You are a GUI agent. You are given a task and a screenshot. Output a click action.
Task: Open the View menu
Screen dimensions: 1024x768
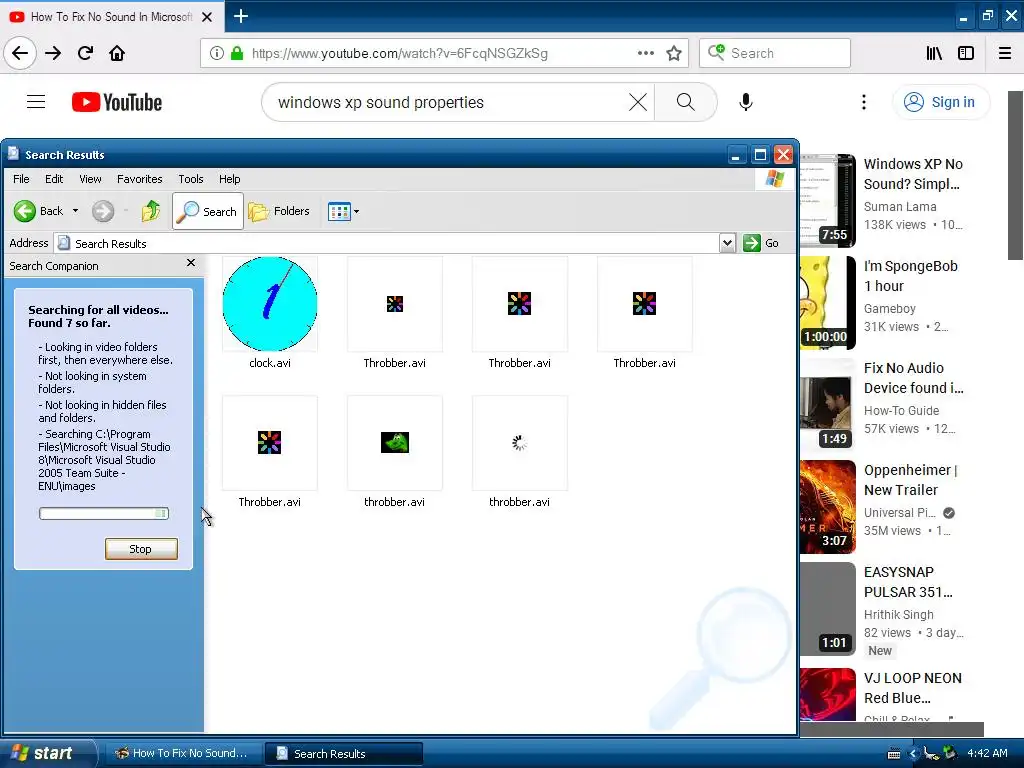click(90, 179)
